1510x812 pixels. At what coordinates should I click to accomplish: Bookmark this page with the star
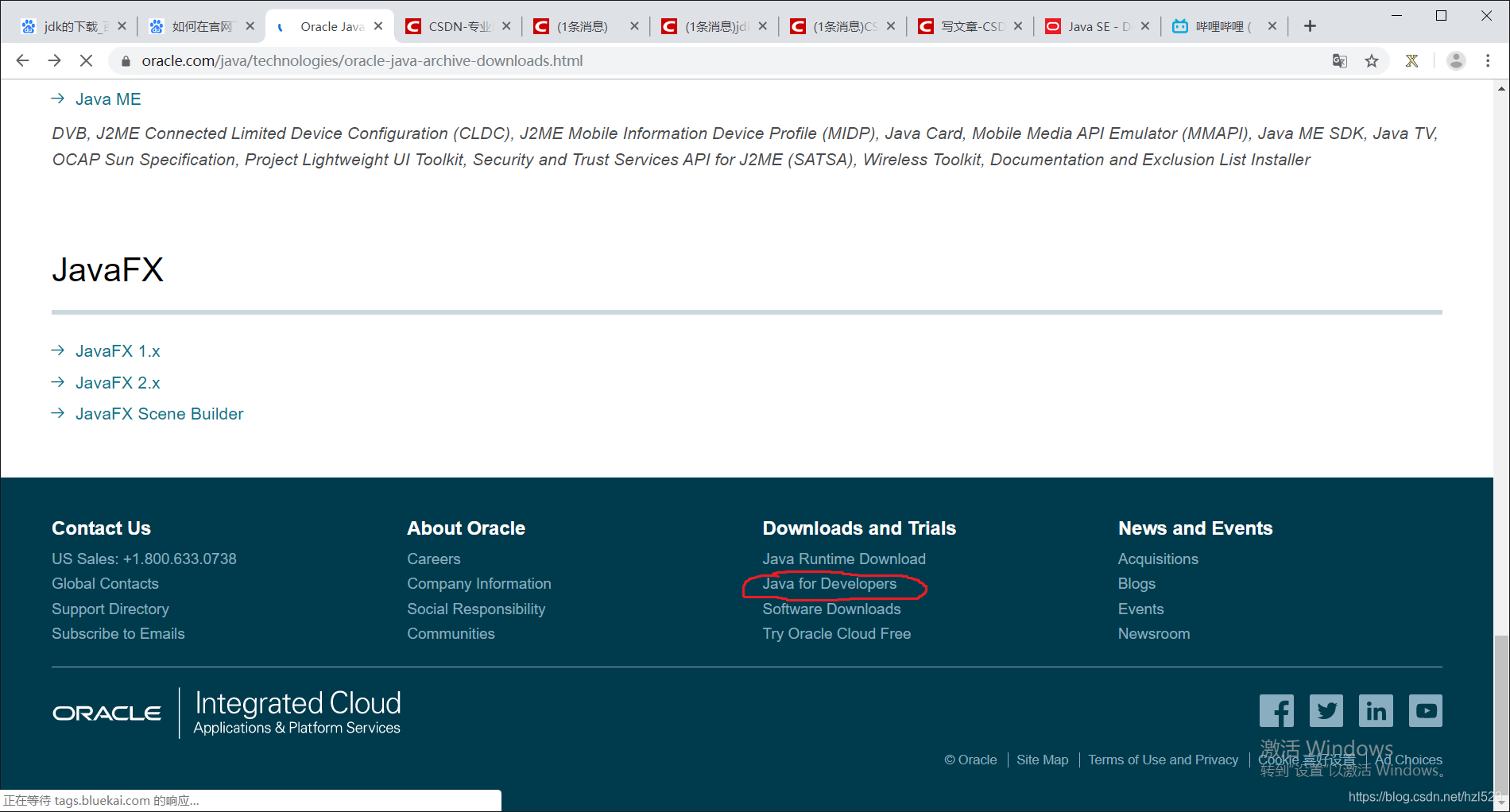coord(1372,60)
